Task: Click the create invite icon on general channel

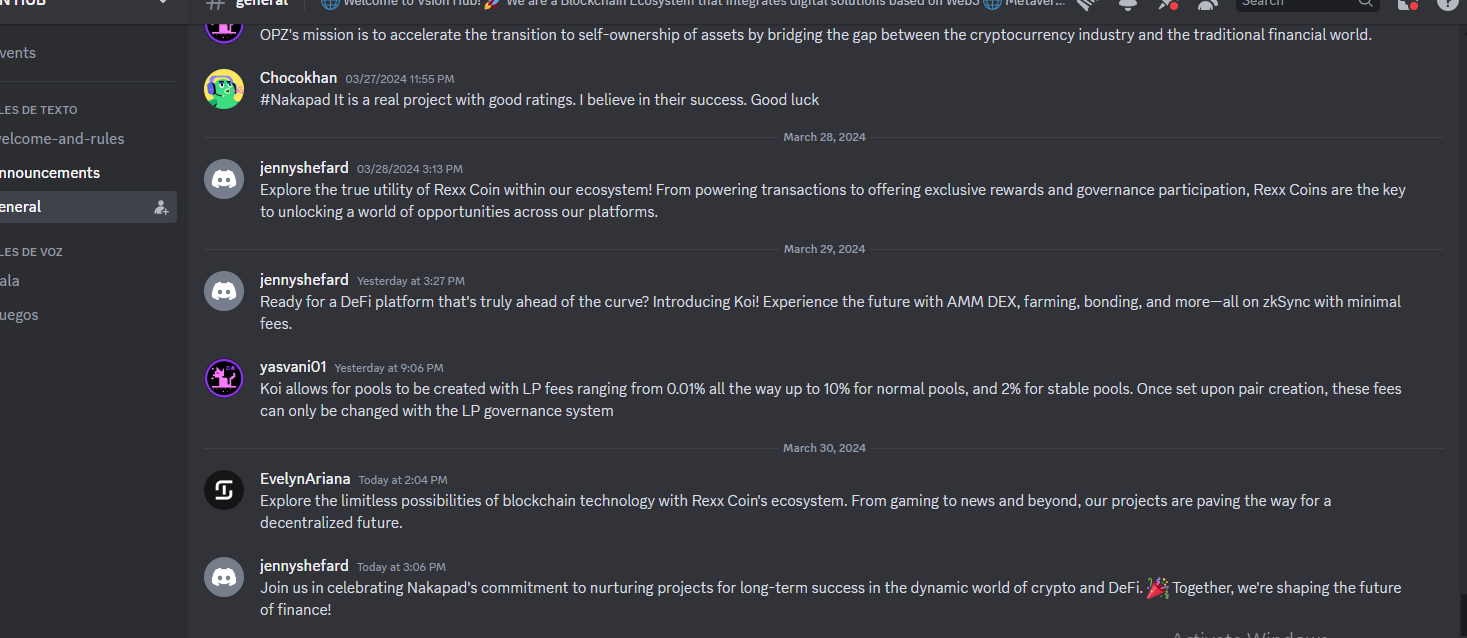Action: [x=161, y=207]
